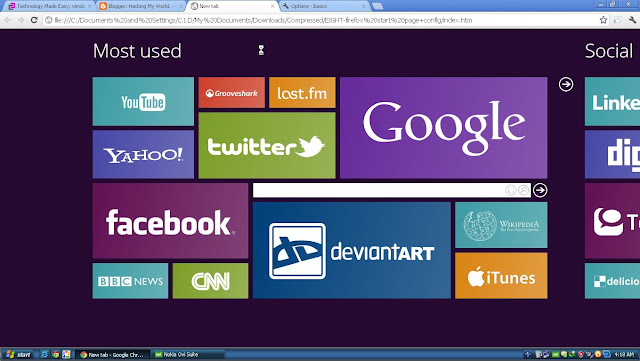This screenshot has width=640, height=361.
Task: Click the Google icon inside the search box
Action: pos(511,190)
